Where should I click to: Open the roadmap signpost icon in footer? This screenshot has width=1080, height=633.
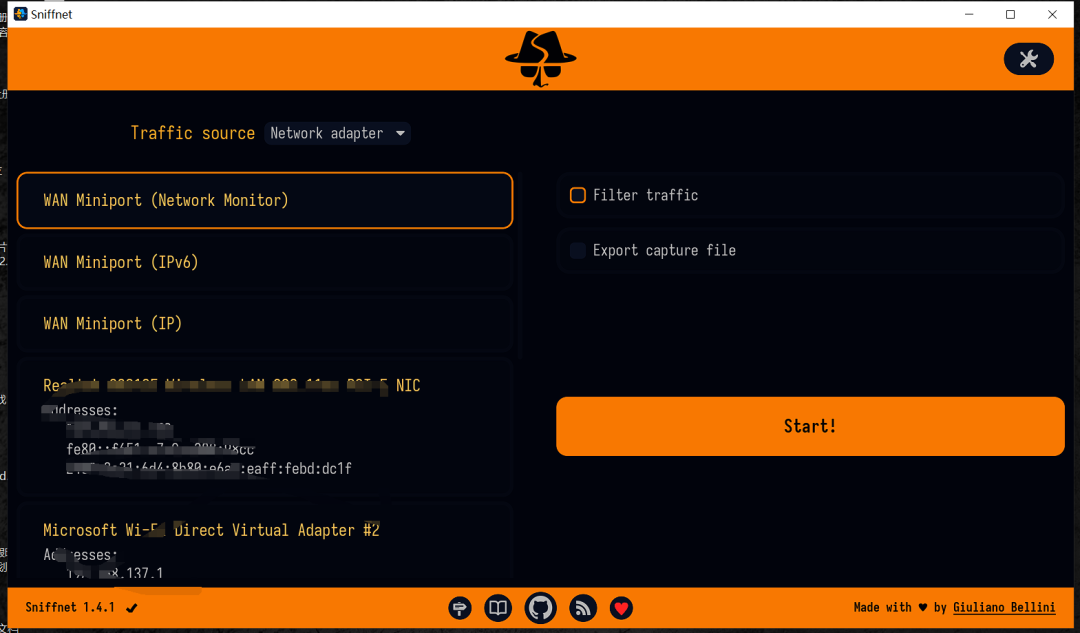coord(459,608)
